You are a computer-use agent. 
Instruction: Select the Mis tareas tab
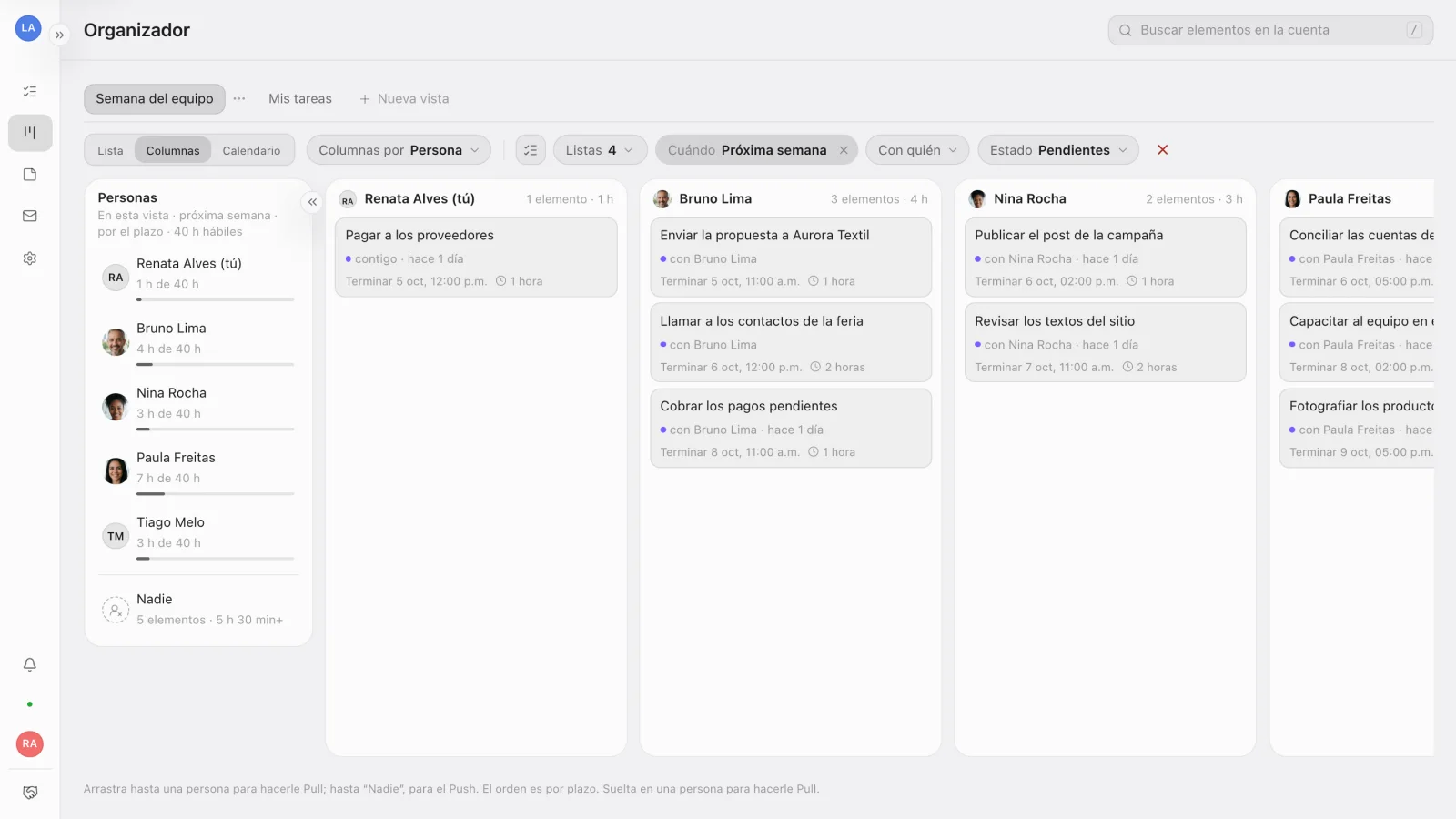coord(300,98)
